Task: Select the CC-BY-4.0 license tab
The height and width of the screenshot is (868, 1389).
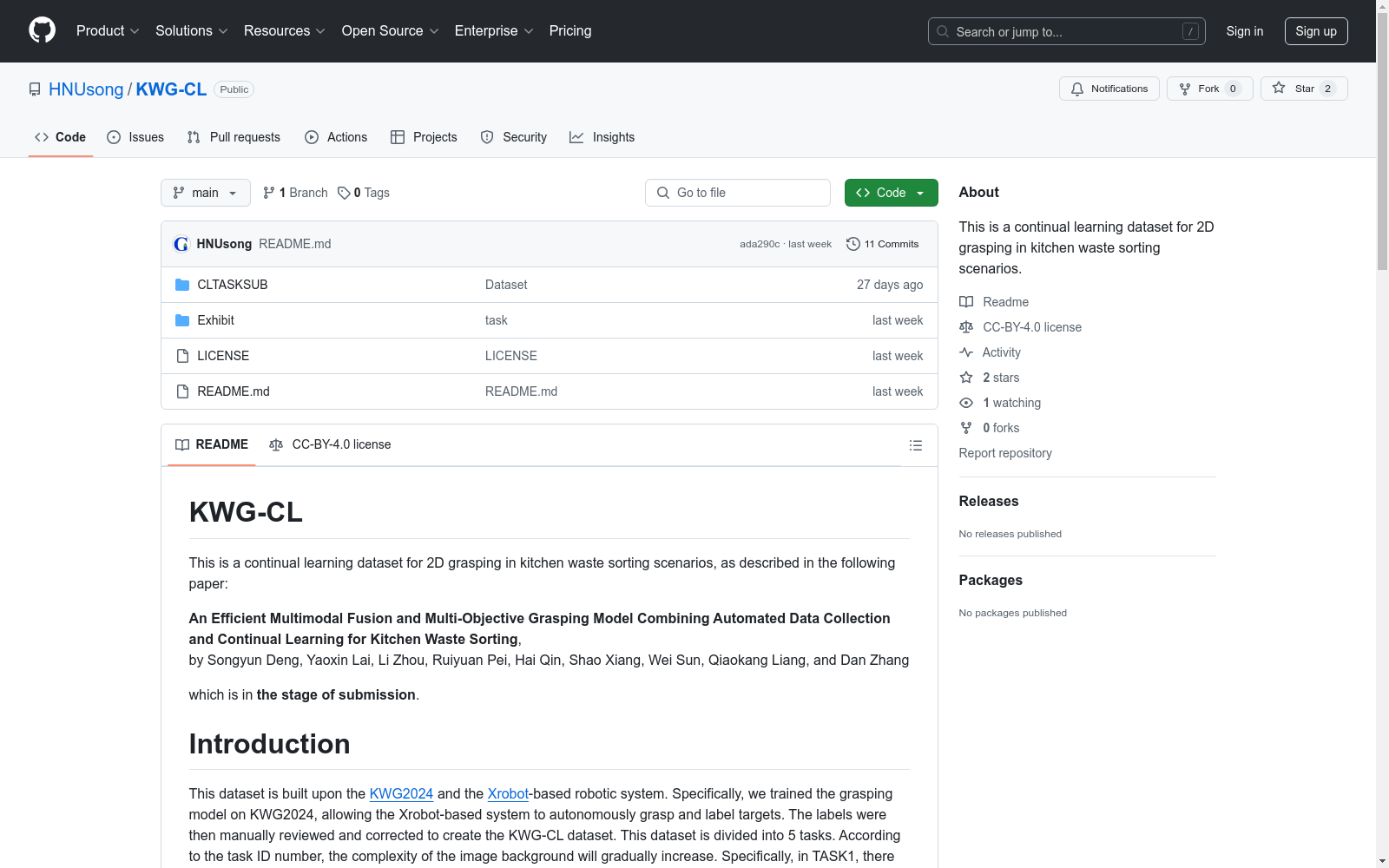Action: 330,444
